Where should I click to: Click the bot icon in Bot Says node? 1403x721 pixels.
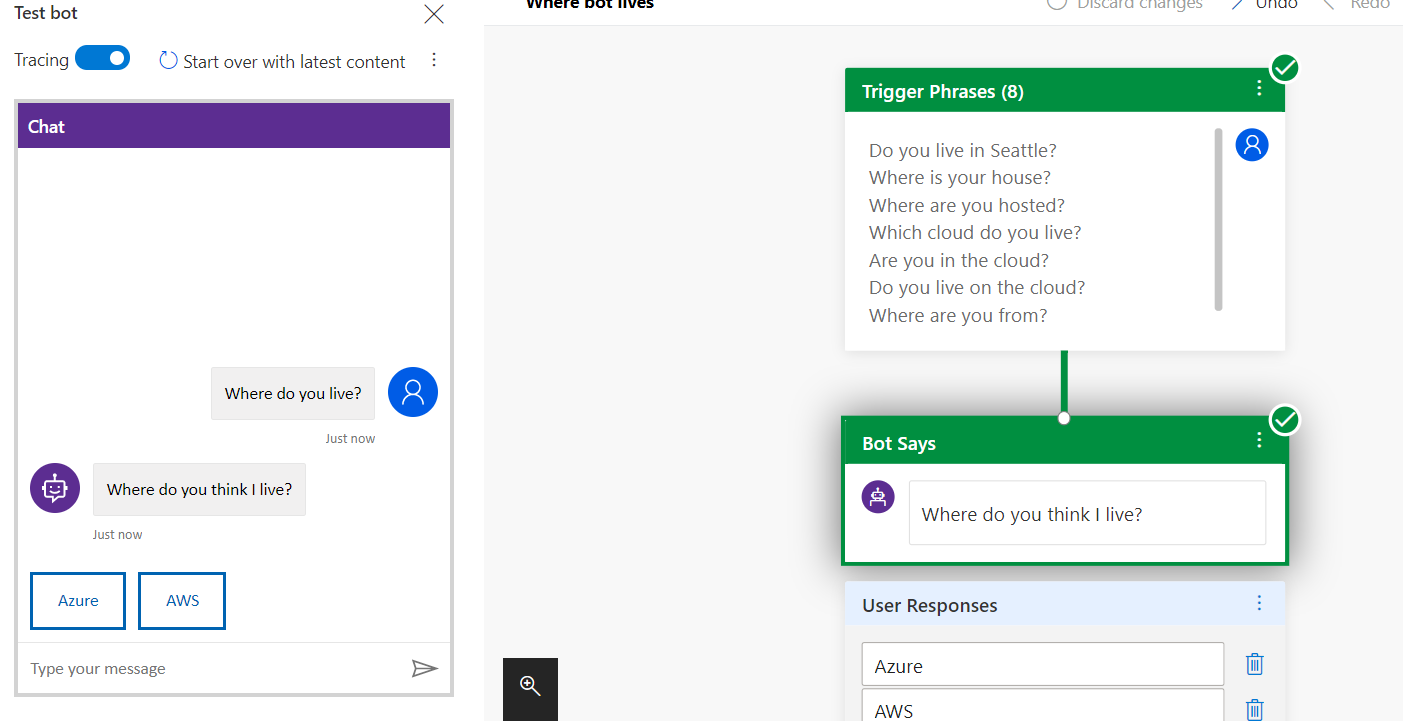click(x=878, y=497)
